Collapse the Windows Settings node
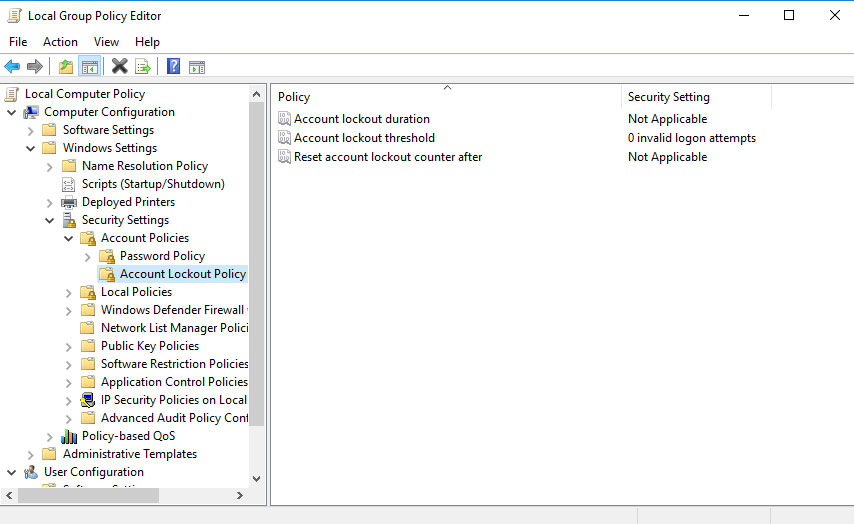Viewport: 854px width, 524px height. pos(31,148)
